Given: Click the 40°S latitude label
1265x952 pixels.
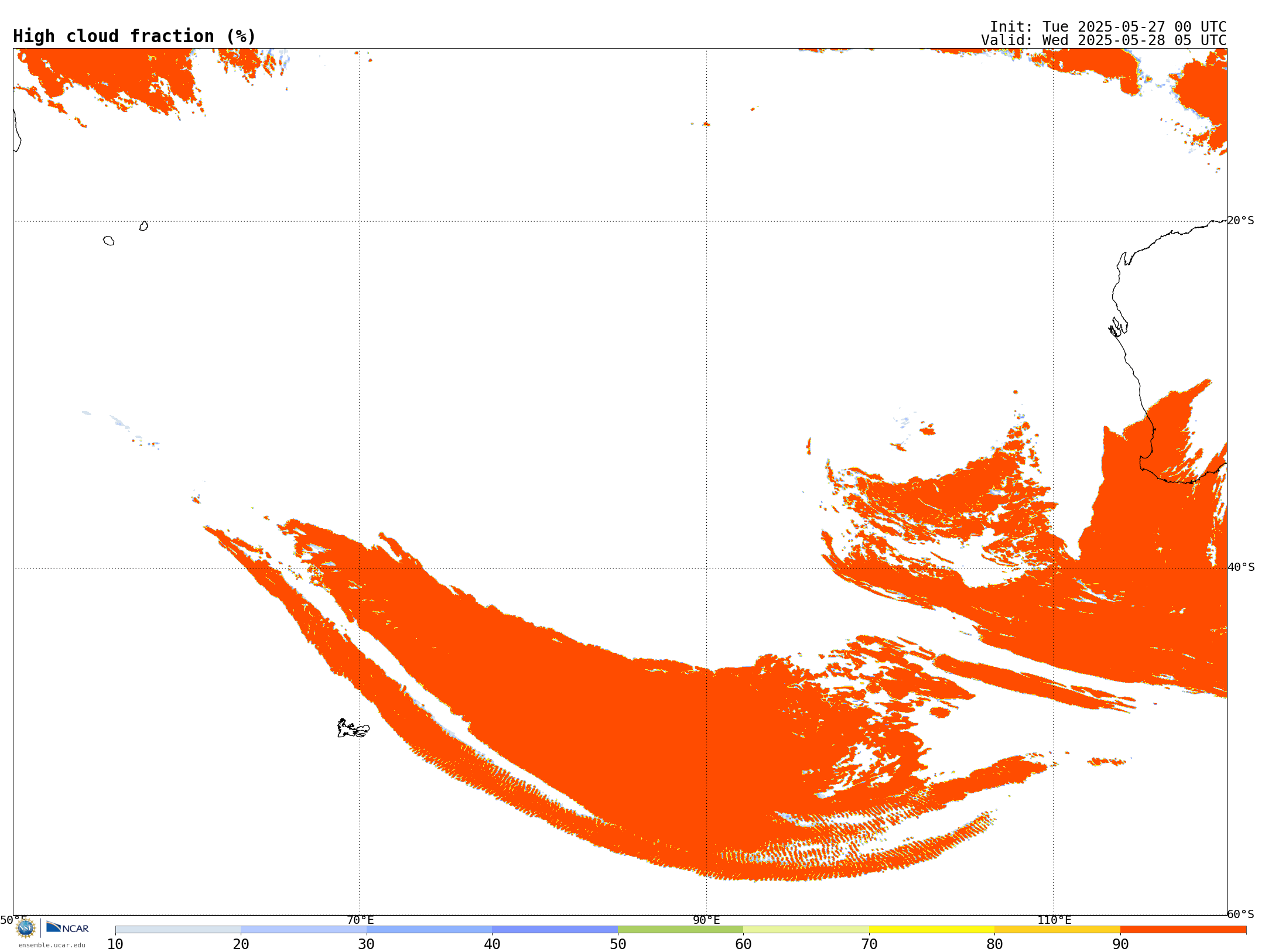Looking at the screenshot, I should pyautogui.click(x=1241, y=567).
